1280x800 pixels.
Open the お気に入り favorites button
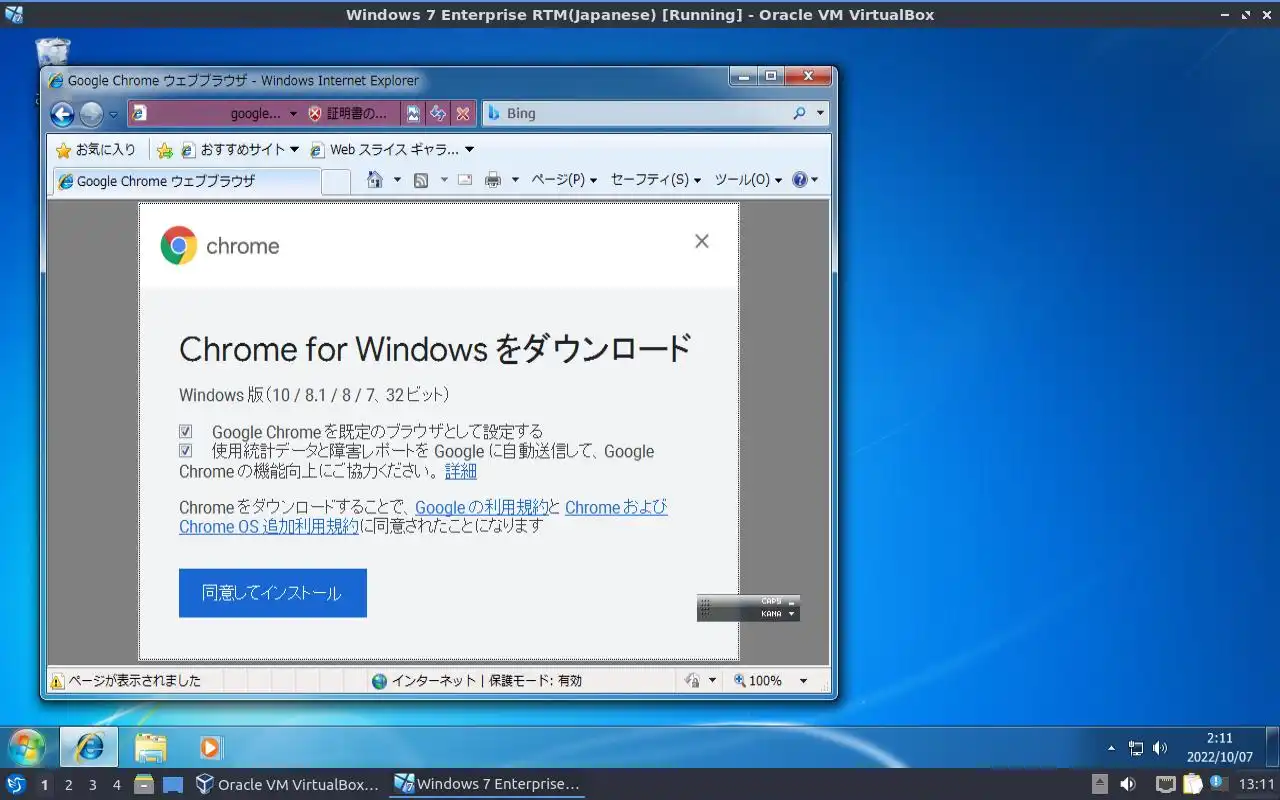click(x=95, y=150)
